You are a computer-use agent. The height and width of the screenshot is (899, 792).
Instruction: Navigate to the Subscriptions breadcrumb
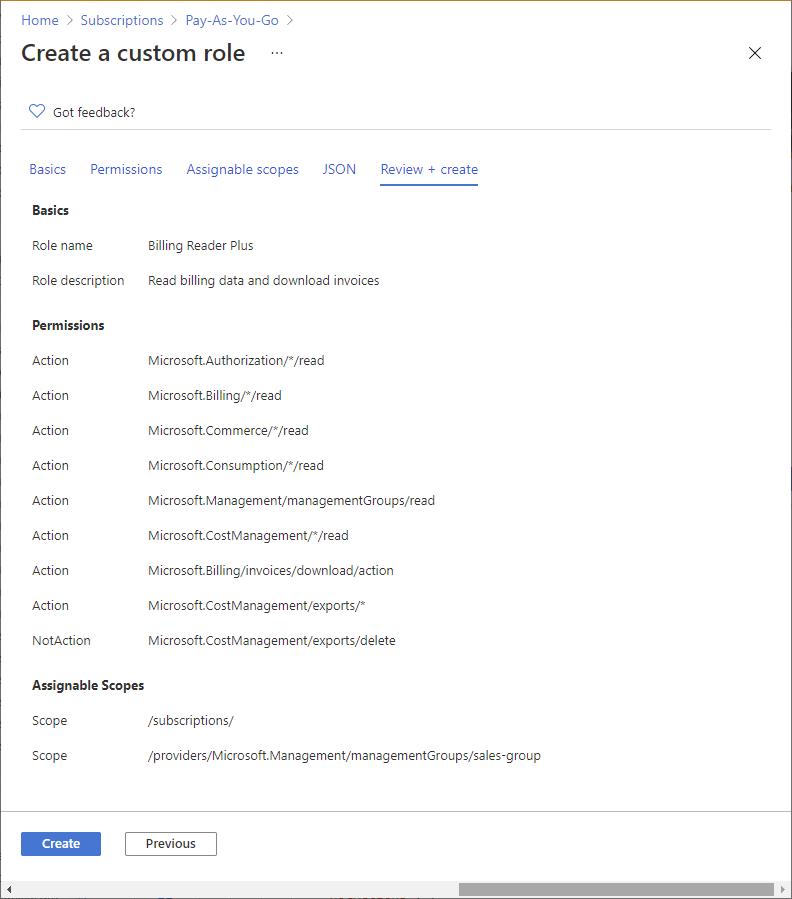click(x=122, y=20)
